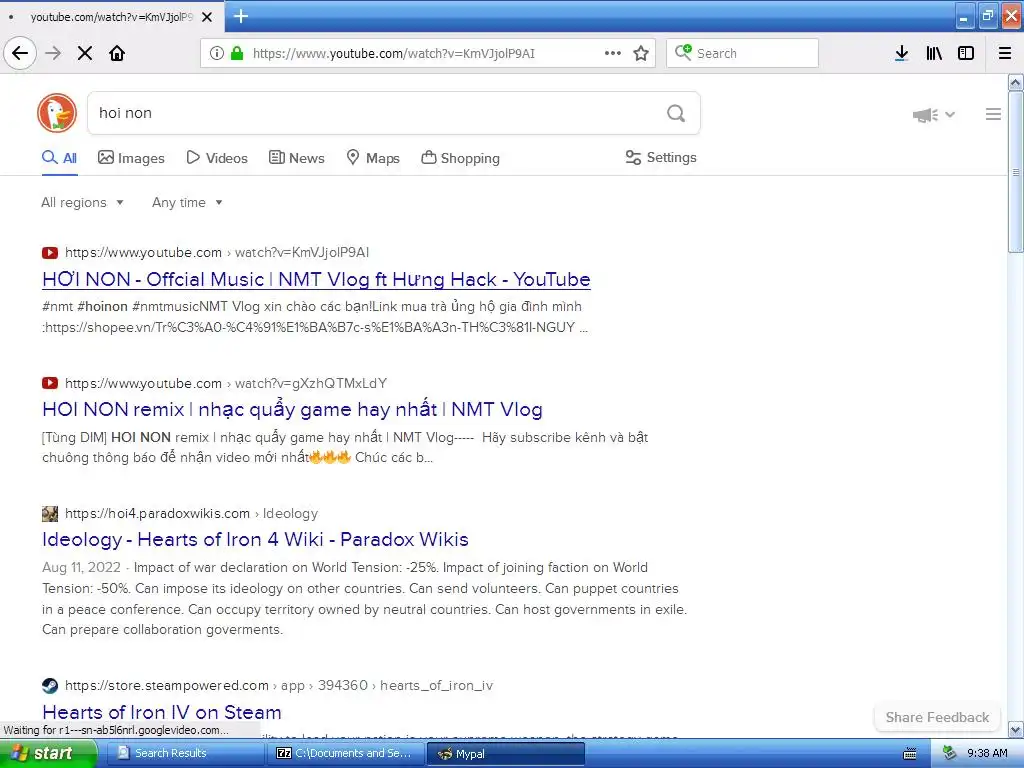
Task: Open Hearts of Iron IV on Steam link
Action: point(161,712)
